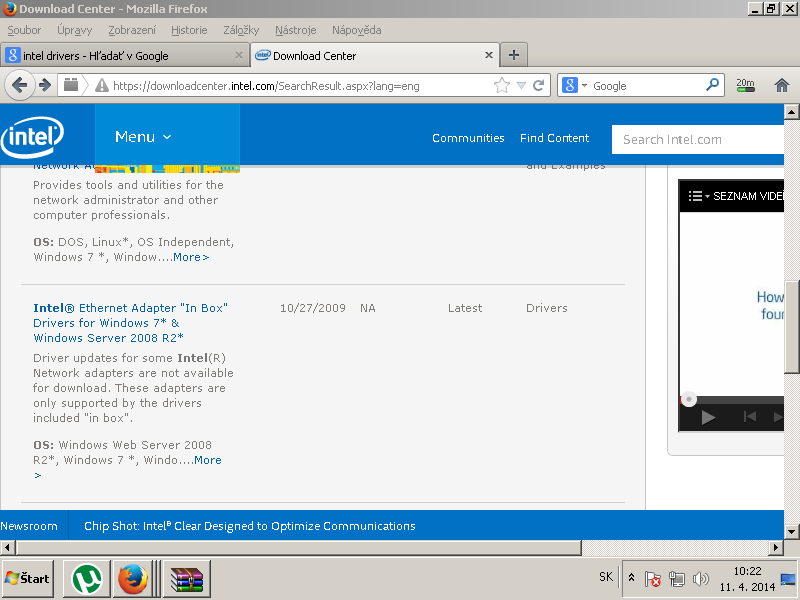Open Chip Shot Intel Clear news link
Screen dimensions: 800x600
(249, 526)
